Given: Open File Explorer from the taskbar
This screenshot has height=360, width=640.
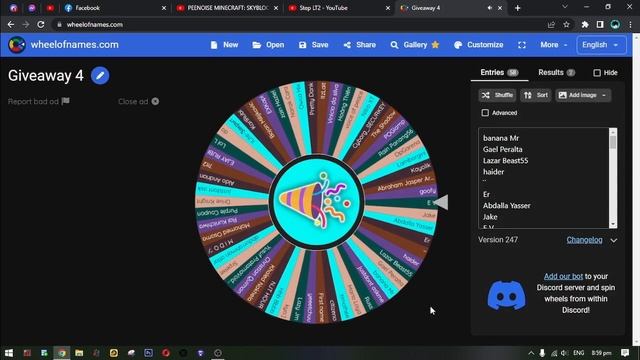Looking at the screenshot, I should 79,353.
